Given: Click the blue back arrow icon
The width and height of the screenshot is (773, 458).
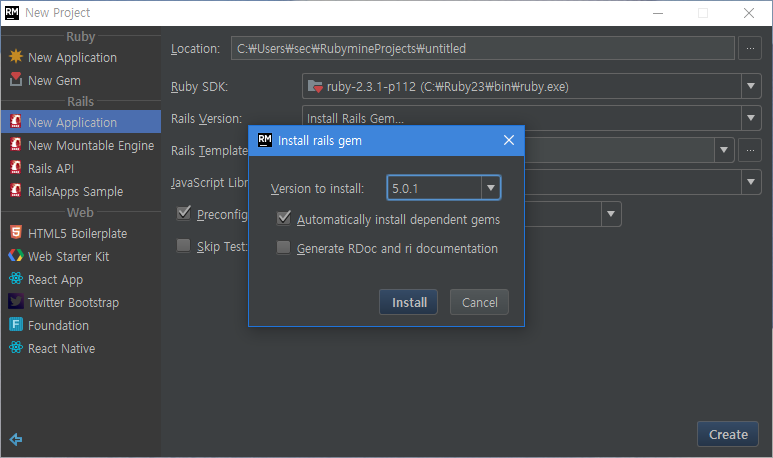Looking at the screenshot, I should [16, 439].
